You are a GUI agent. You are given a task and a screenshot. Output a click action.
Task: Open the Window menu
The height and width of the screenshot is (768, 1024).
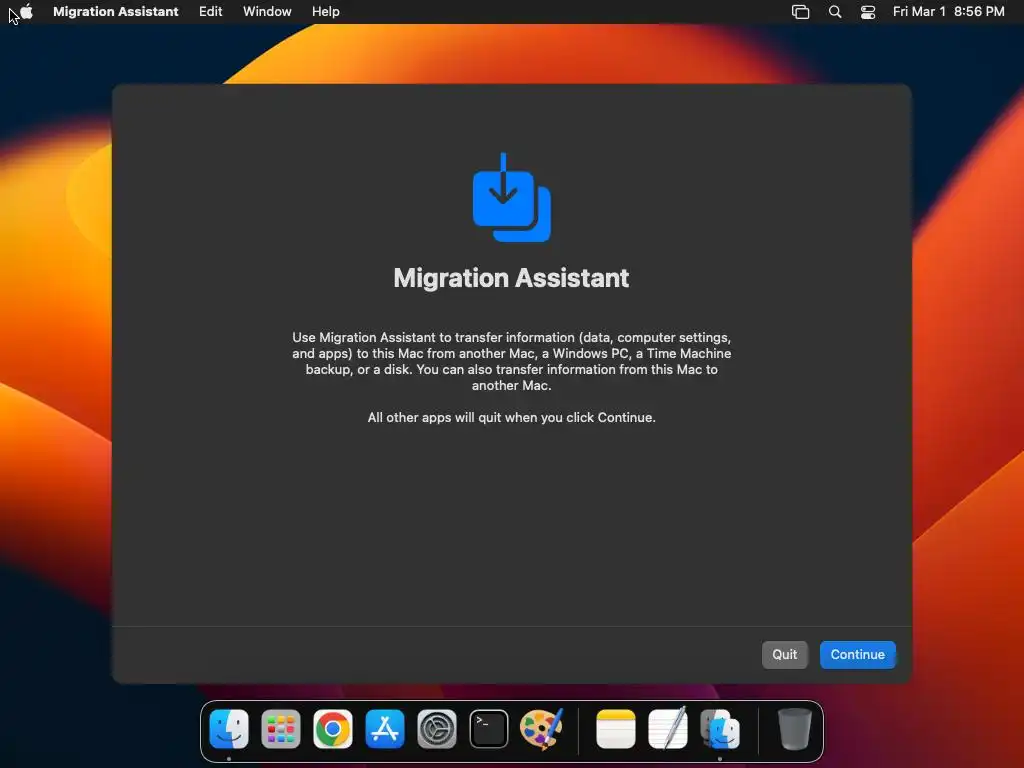pyautogui.click(x=267, y=11)
